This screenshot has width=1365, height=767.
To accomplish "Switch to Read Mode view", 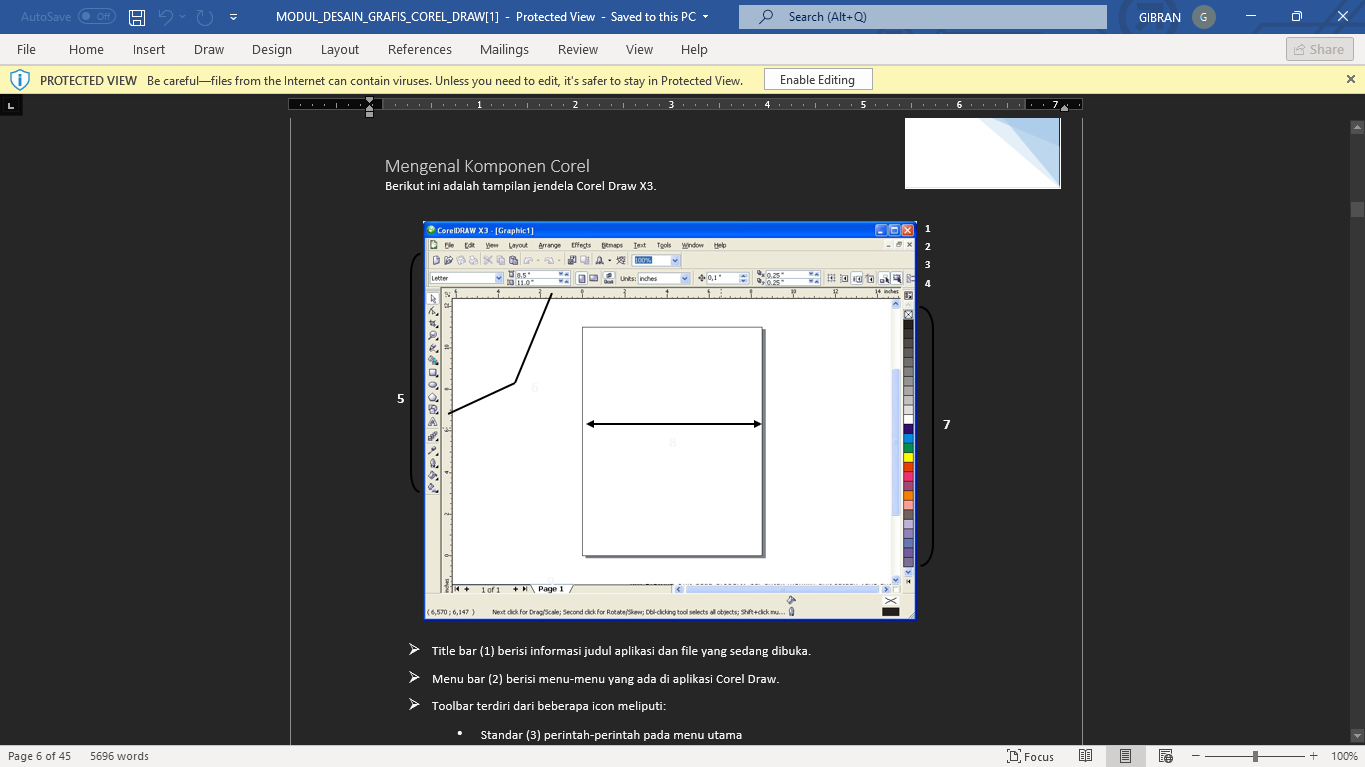I will pyautogui.click(x=1085, y=756).
